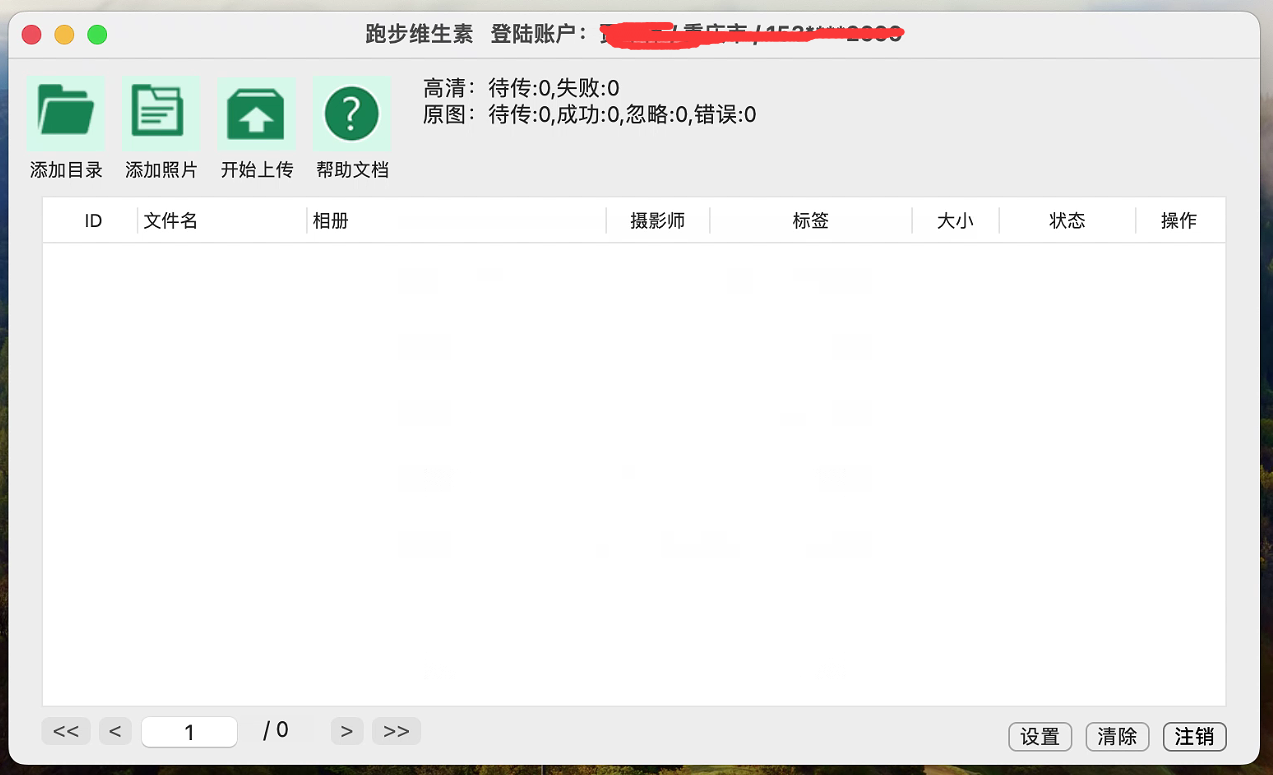The width and height of the screenshot is (1273, 775).
Task: Log out using the 注销 button
Action: click(x=1195, y=737)
